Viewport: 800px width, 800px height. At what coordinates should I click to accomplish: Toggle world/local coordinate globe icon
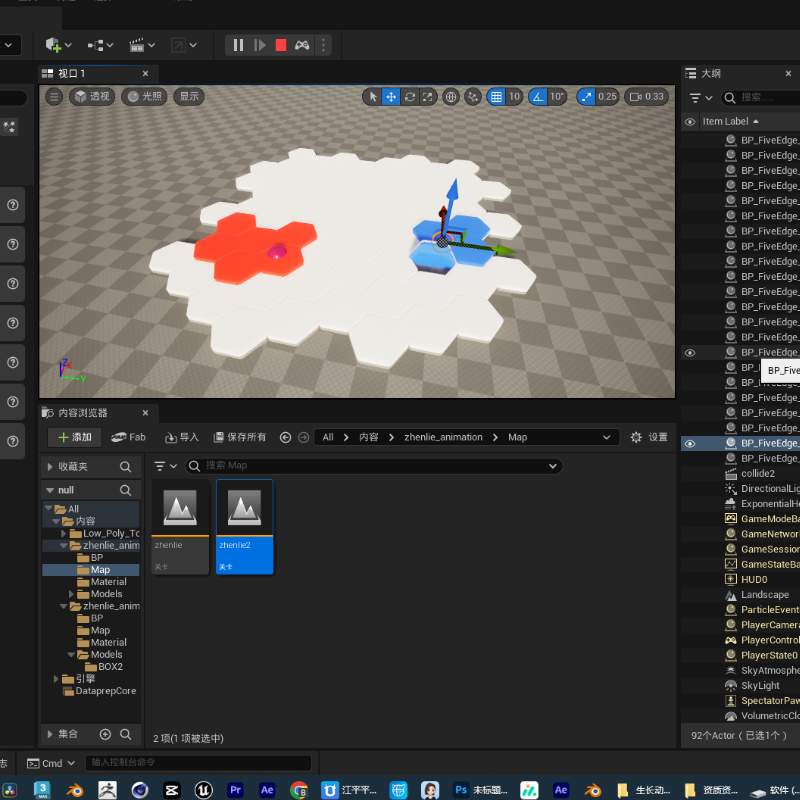coord(451,97)
